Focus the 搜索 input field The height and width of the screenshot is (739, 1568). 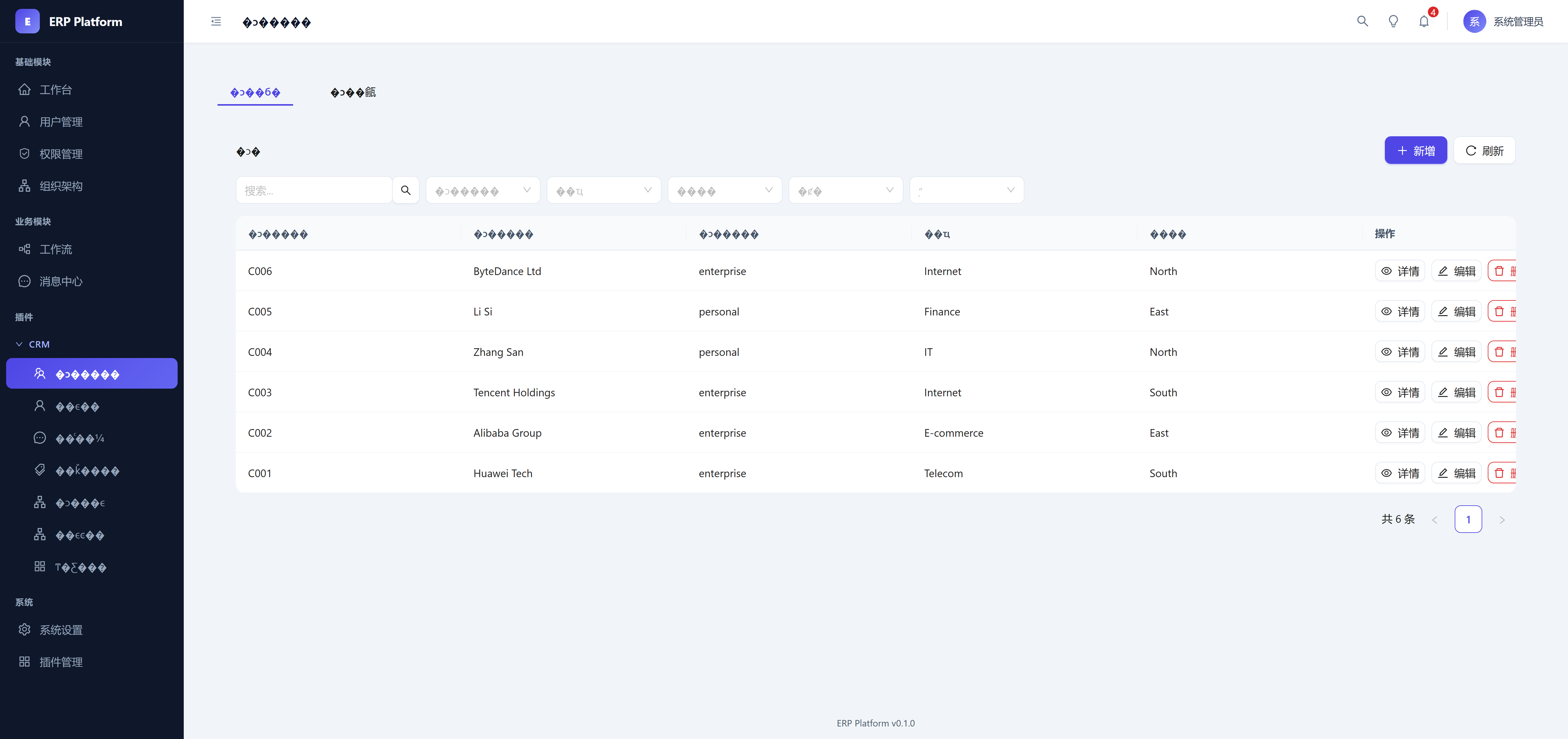314,190
